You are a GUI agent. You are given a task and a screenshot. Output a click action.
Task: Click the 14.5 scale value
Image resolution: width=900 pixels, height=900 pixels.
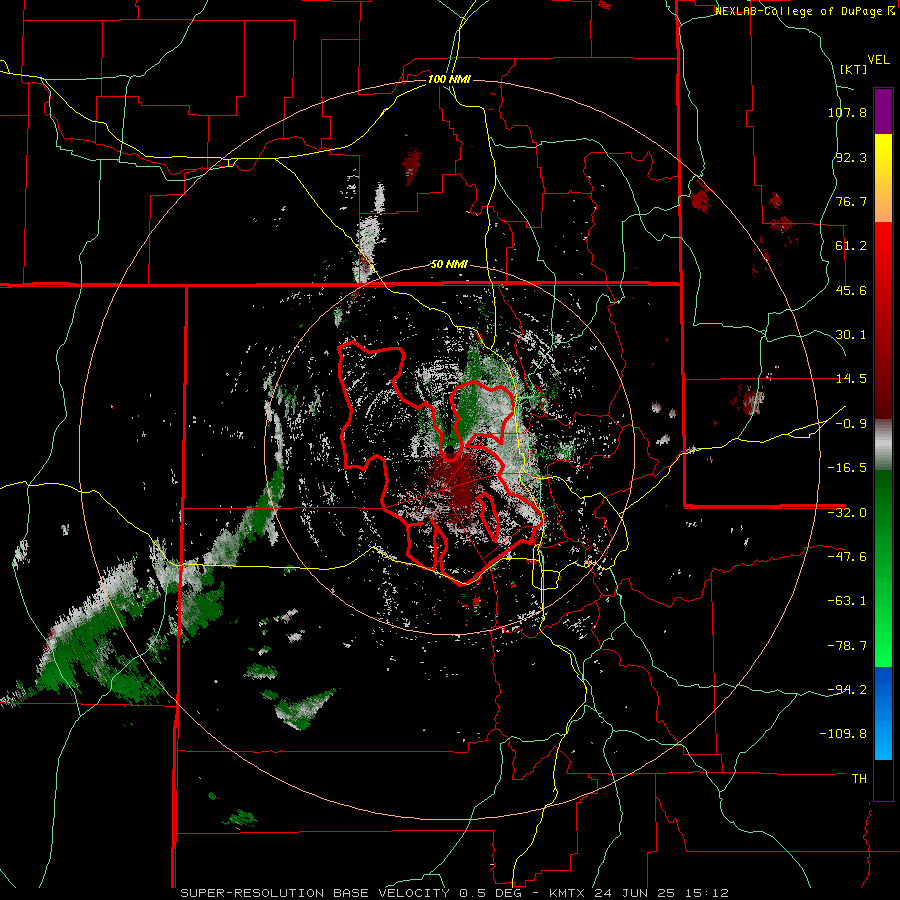pyautogui.click(x=851, y=379)
